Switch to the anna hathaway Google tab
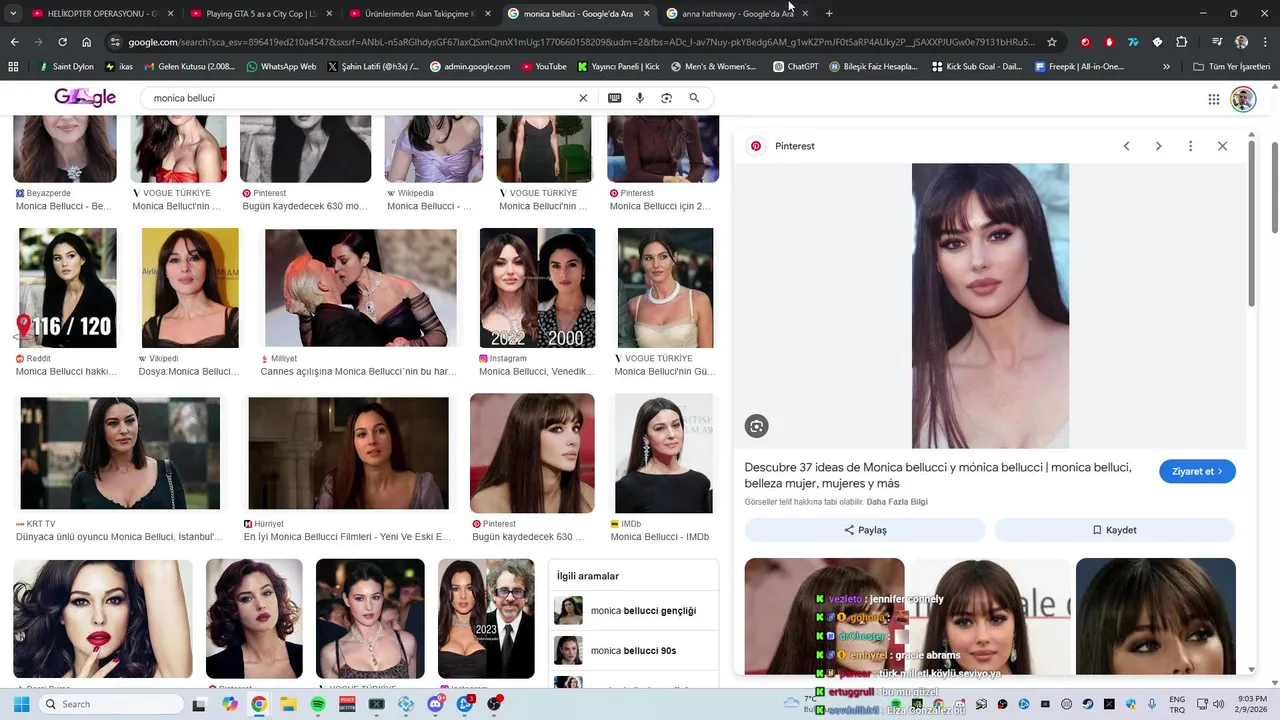1280x720 pixels. coord(738,14)
